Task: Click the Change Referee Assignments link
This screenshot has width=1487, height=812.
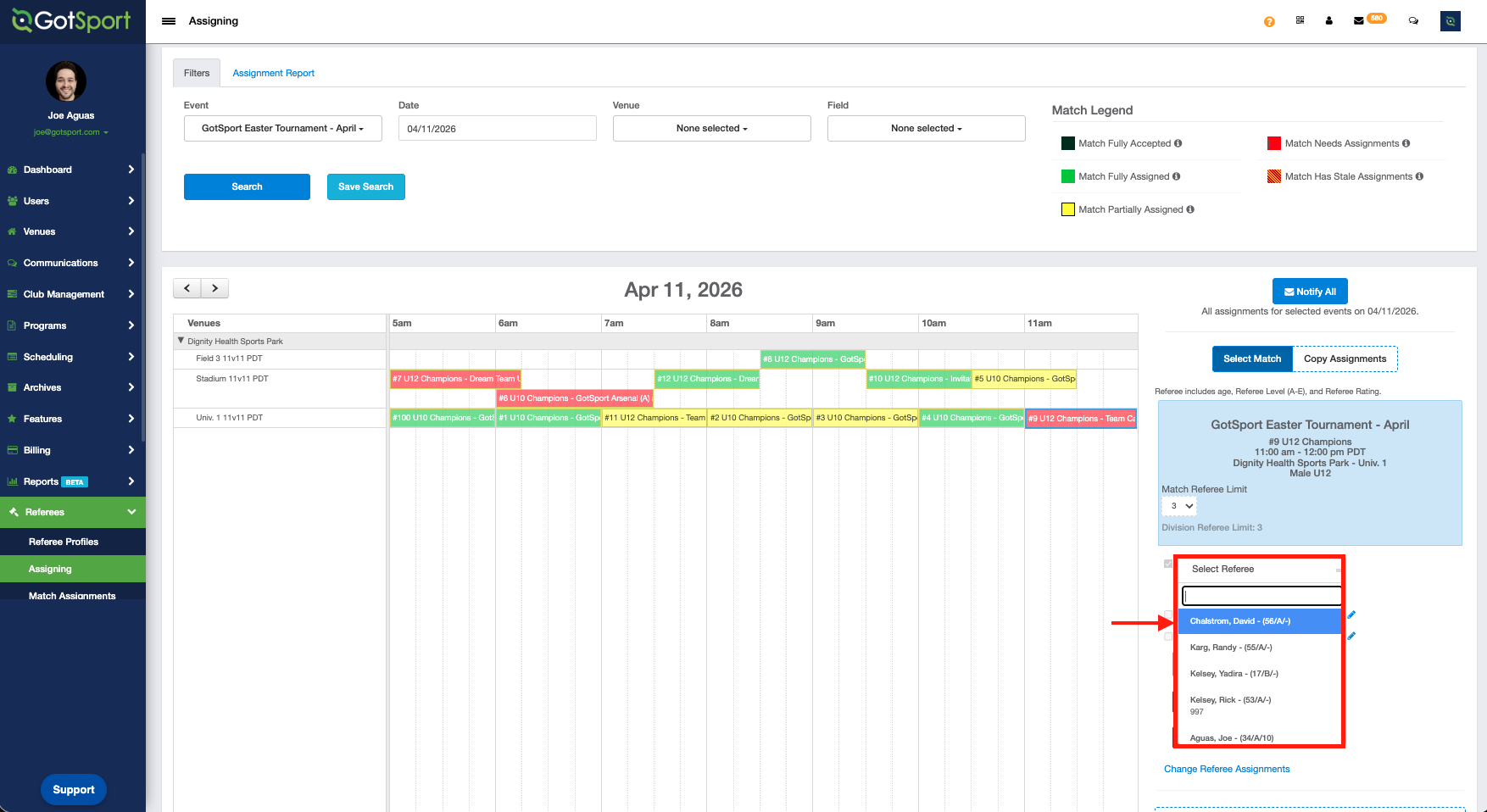Action: [1226, 769]
